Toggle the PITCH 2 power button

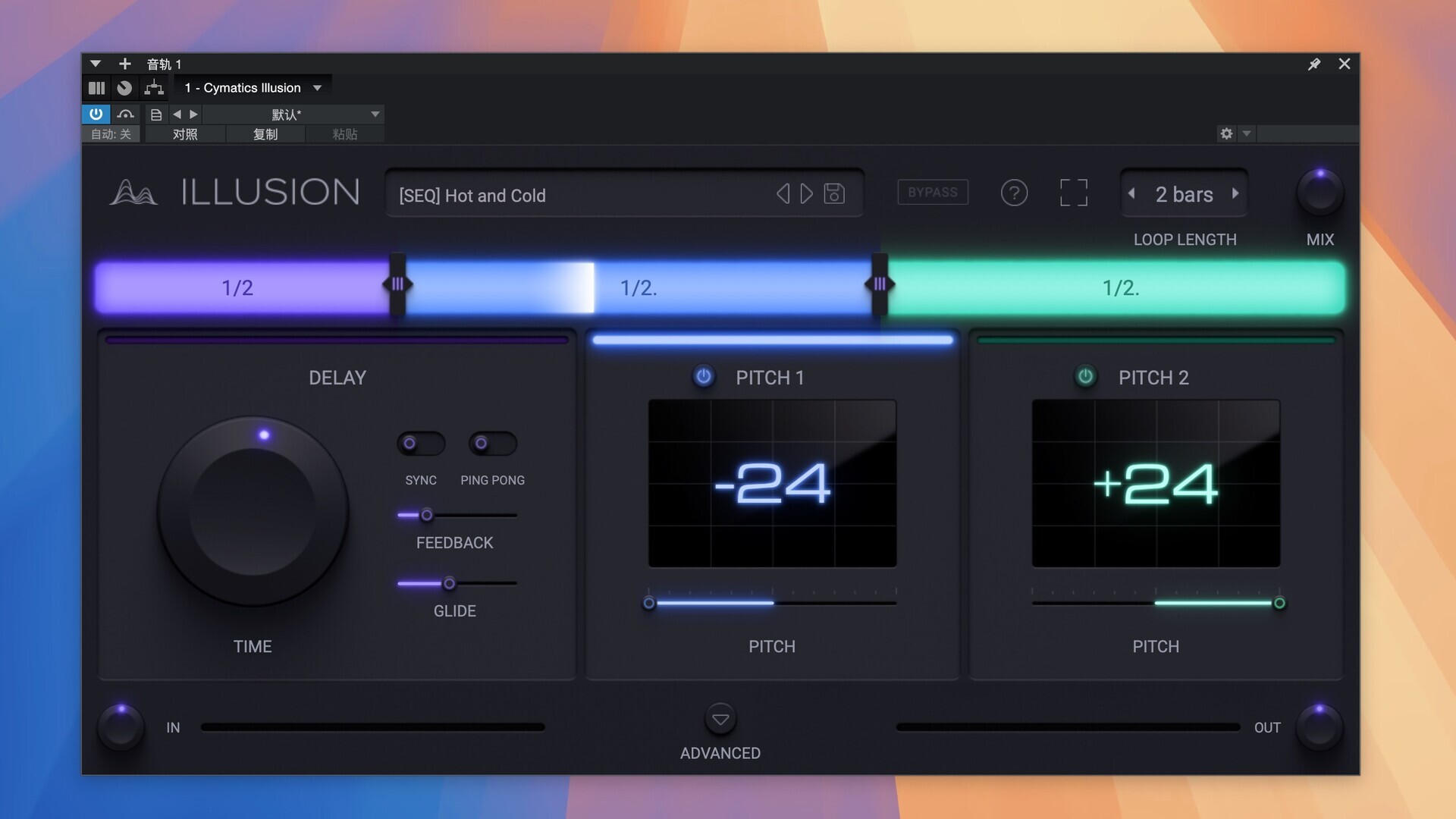point(1086,376)
